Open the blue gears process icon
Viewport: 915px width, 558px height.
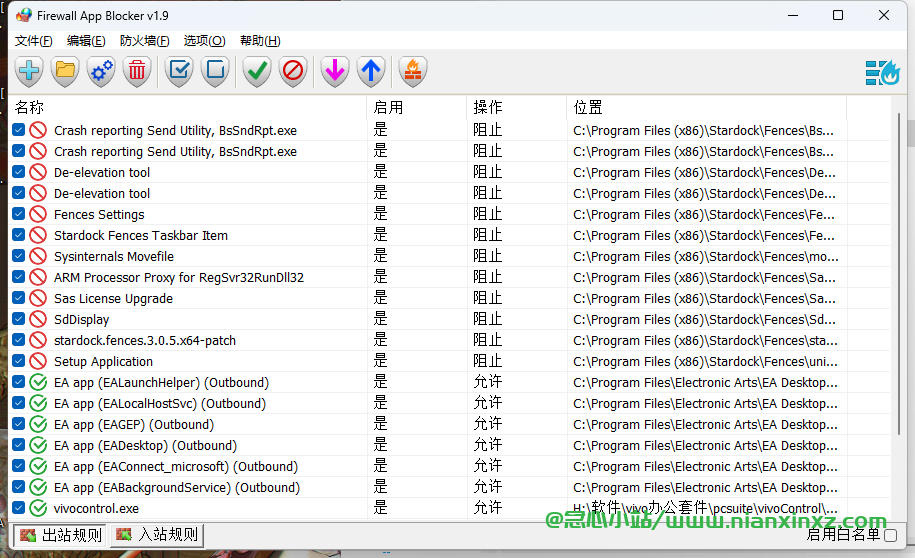coord(101,71)
